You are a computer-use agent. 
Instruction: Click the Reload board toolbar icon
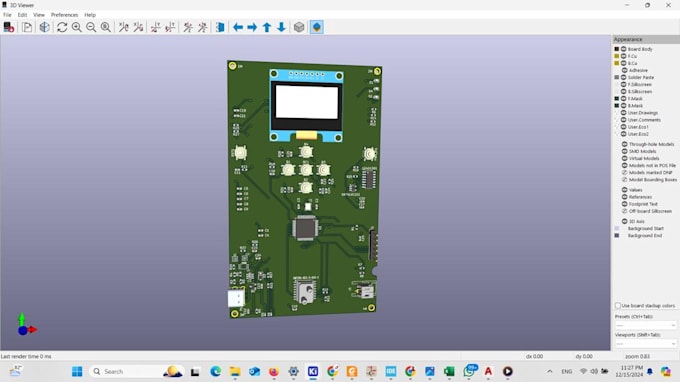tap(9, 27)
